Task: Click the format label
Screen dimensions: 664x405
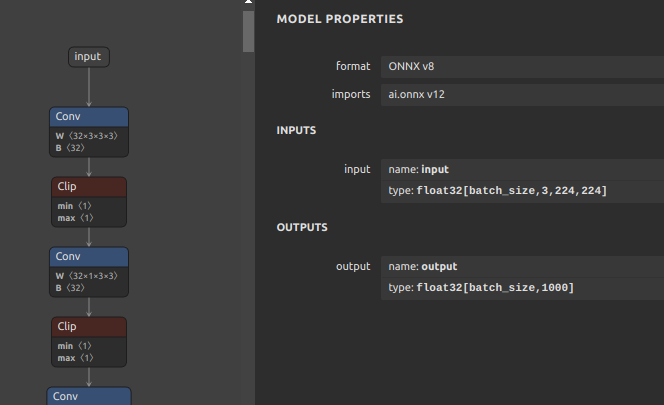Action: [x=353, y=67]
